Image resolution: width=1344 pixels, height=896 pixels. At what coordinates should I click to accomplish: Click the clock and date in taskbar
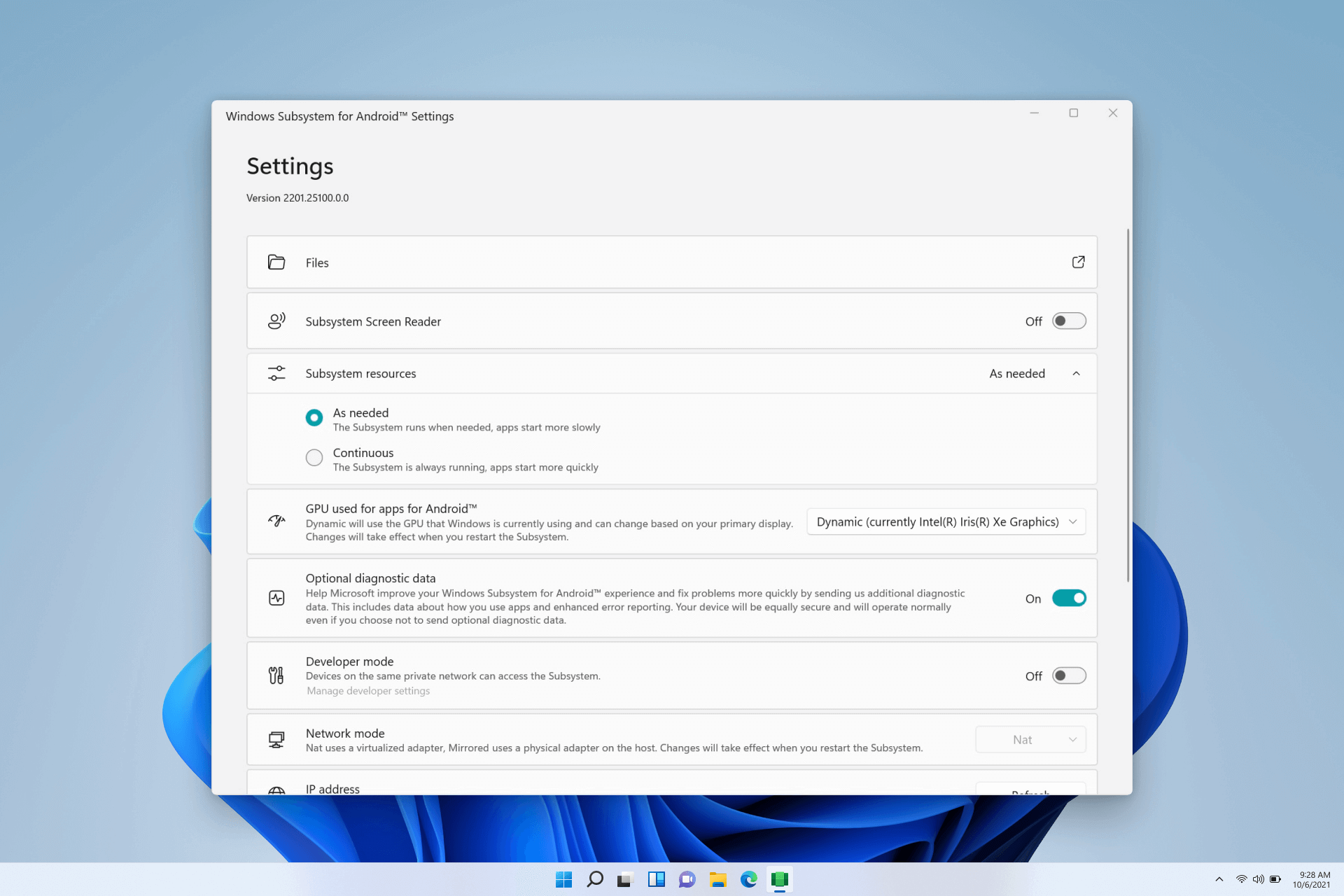coord(1311,879)
